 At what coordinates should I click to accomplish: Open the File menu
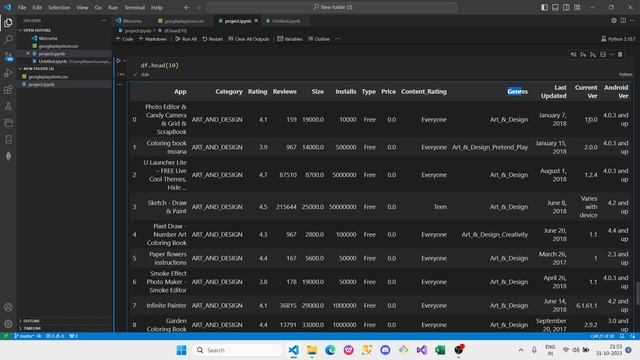click(22, 7)
